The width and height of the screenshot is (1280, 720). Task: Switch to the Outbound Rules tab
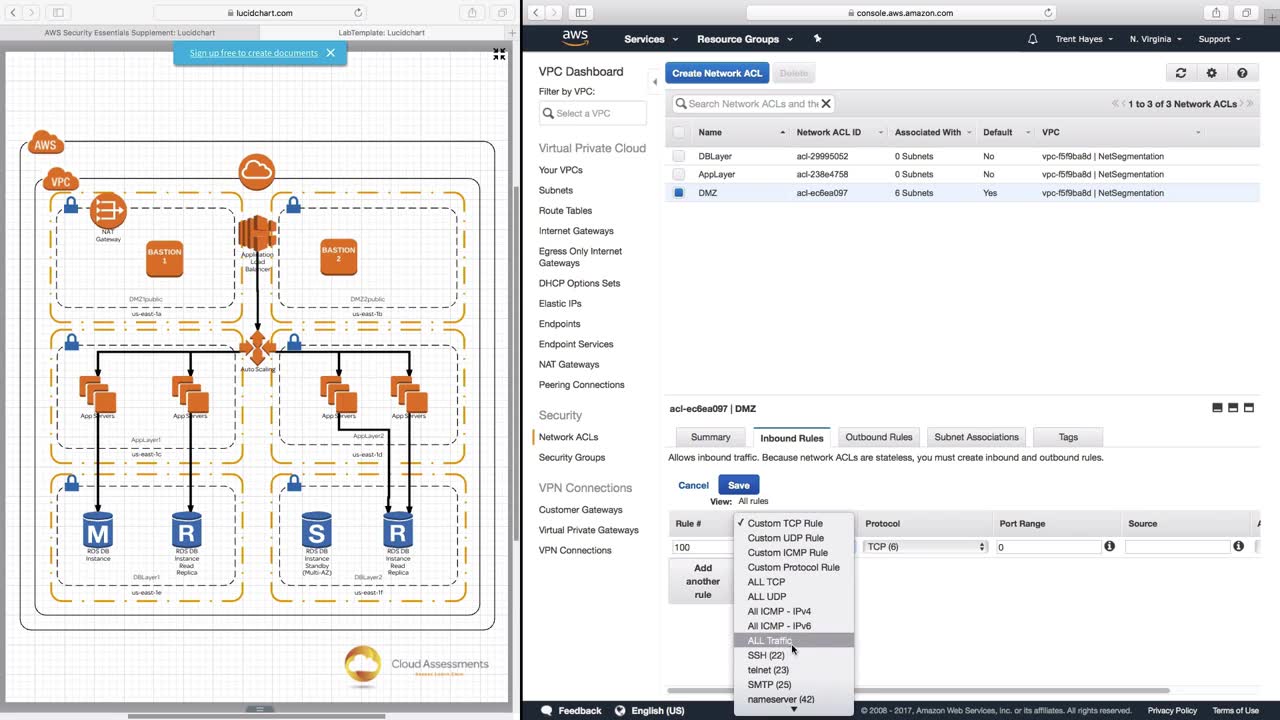[878, 437]
